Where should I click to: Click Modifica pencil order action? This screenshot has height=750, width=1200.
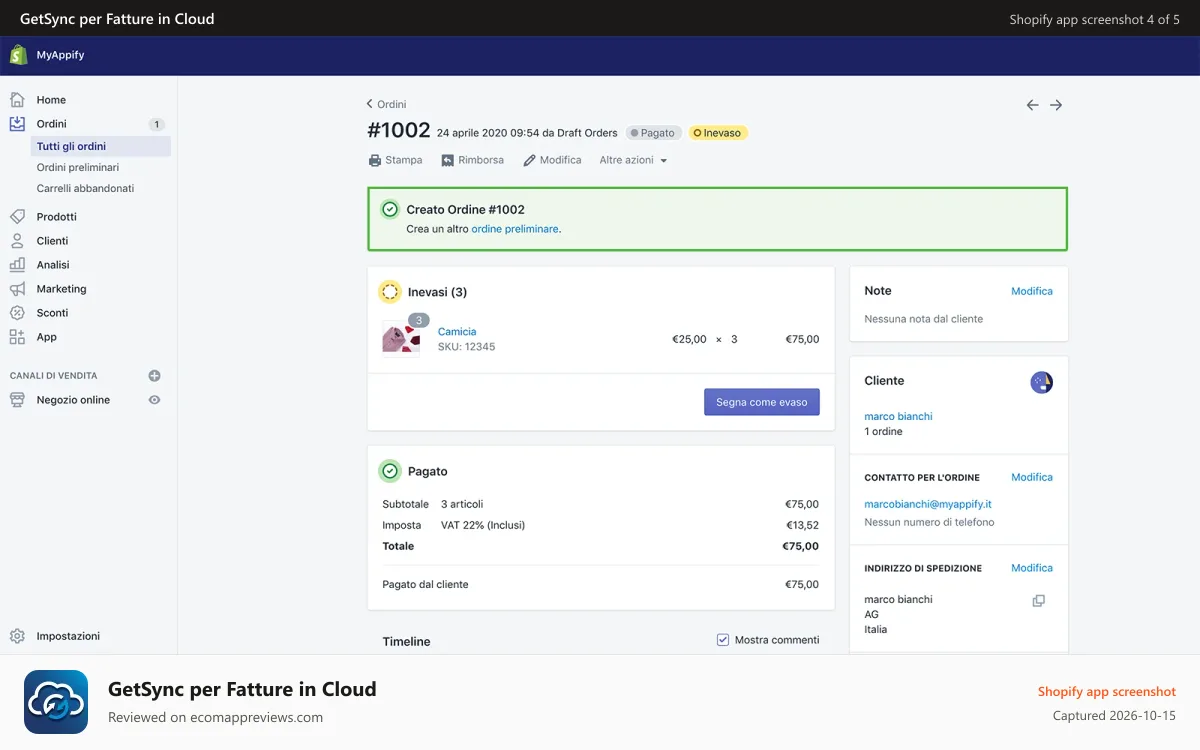coord(552,160)
